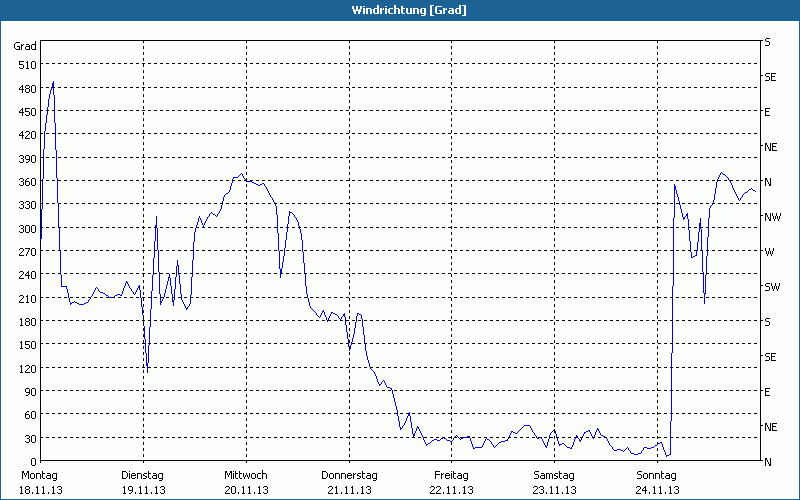Screen dimensions: 800x500
Task: Click the 'Sonntag' day label
Action: tap(657, 476)
